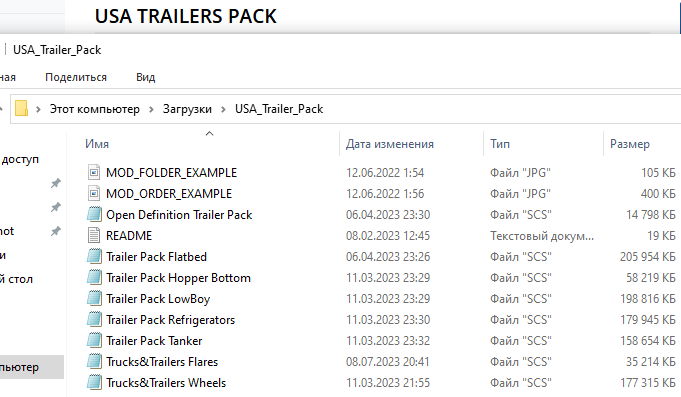The width and height of the screenshot is (681, 397).
Task: Click the date 11.03.2023 23:32
Action: [x=388, y=341]
